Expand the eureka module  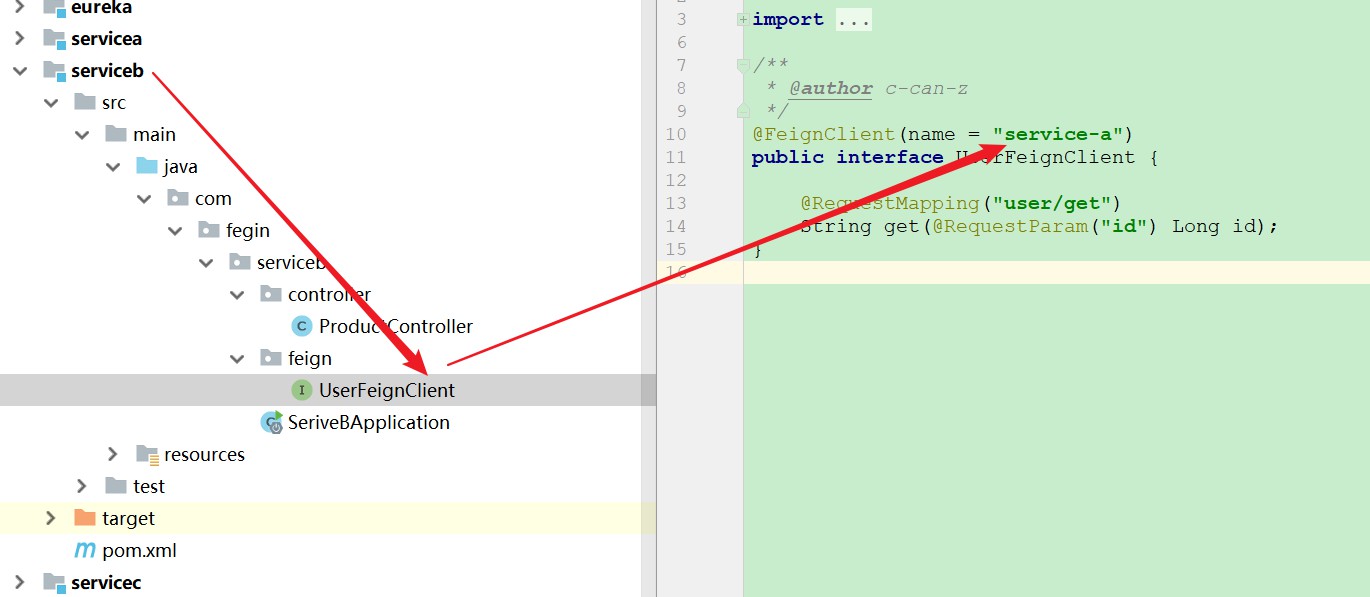point(19,8)
